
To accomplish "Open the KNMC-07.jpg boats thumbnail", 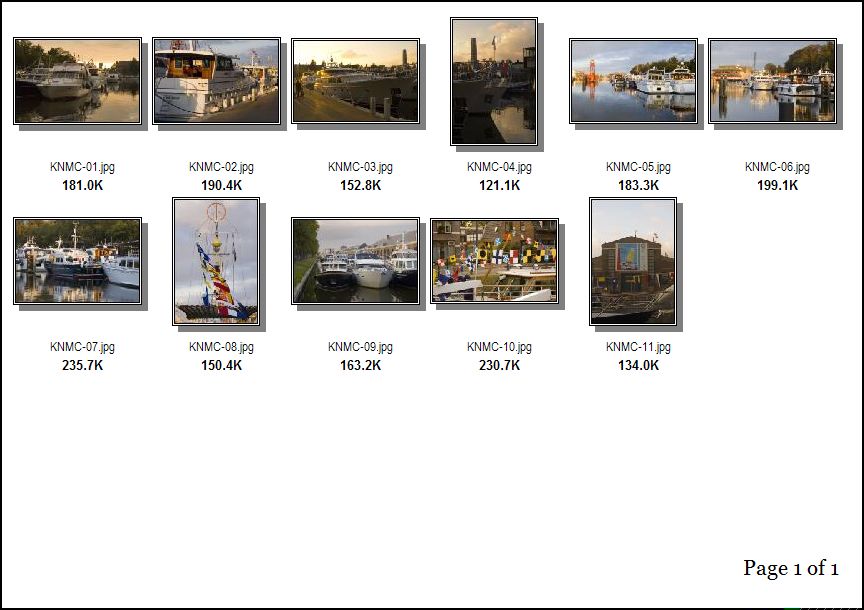I will pos(78,261).
